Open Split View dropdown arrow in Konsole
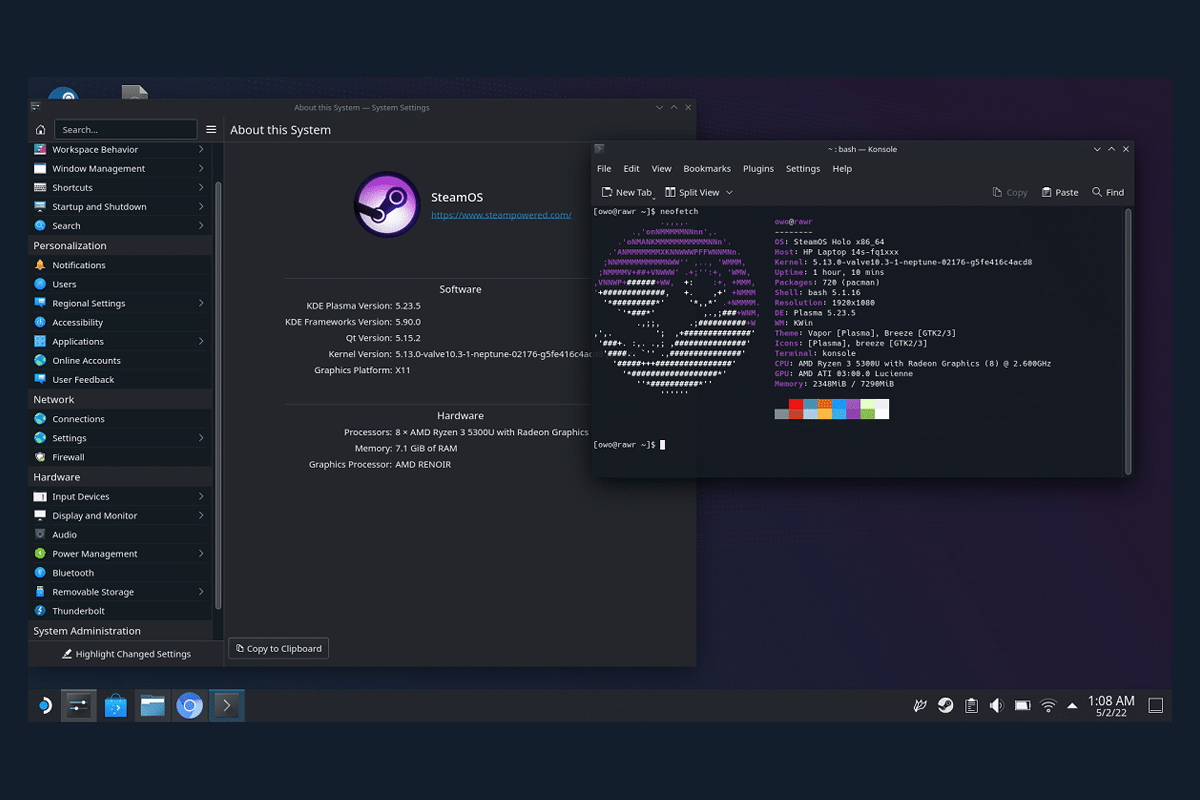The height and width of the screenshot is (800, 1200). point(729,192)
